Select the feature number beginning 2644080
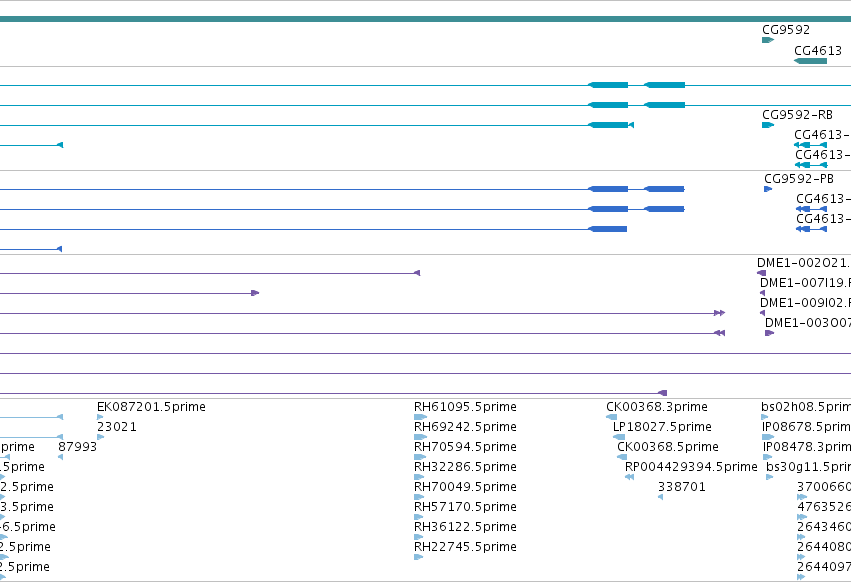This screenshot has height=582, width=851. pyautogui.click(x=824, y=547)
